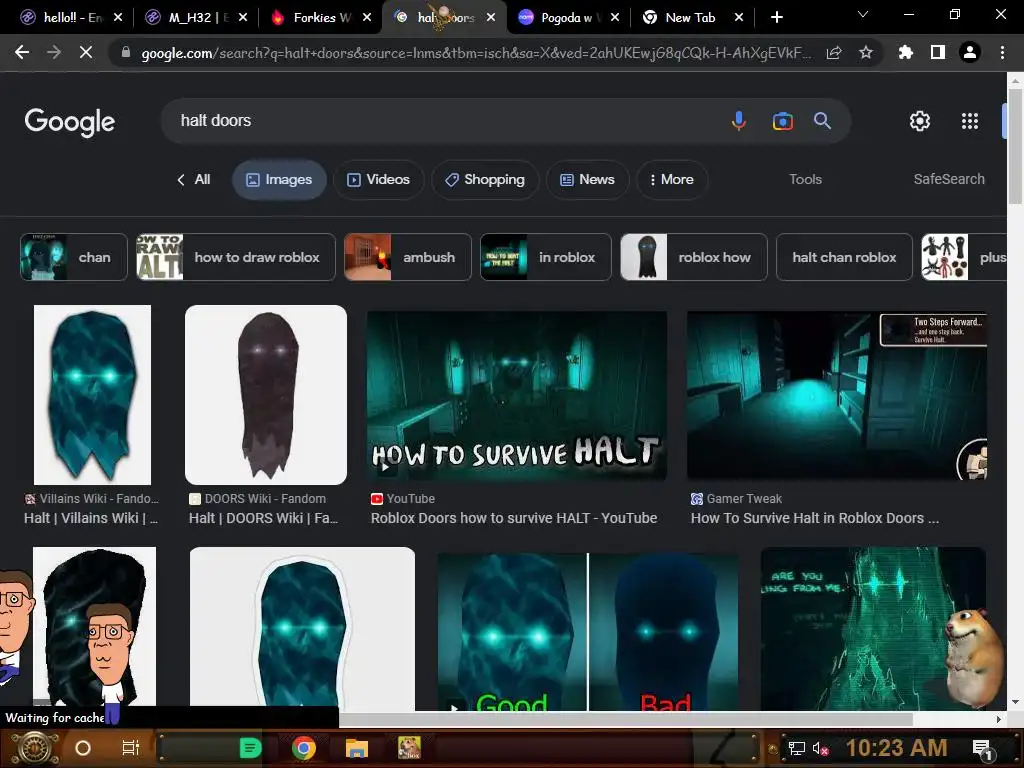Open the Good vs Bad Halt thumbnail

tap(587, 632)
